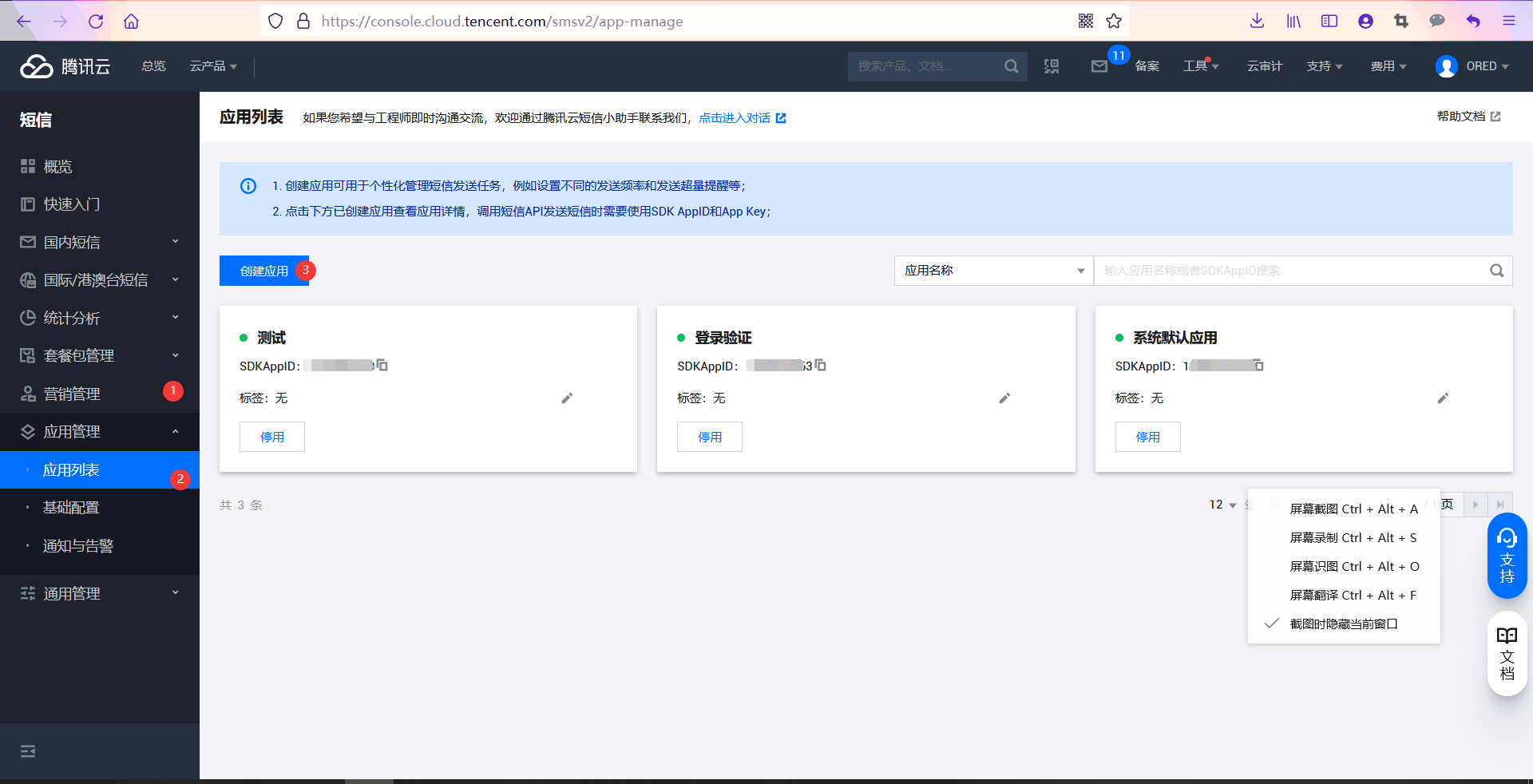
Task: Open the browser downloads icon
Action: [1257, 22]
